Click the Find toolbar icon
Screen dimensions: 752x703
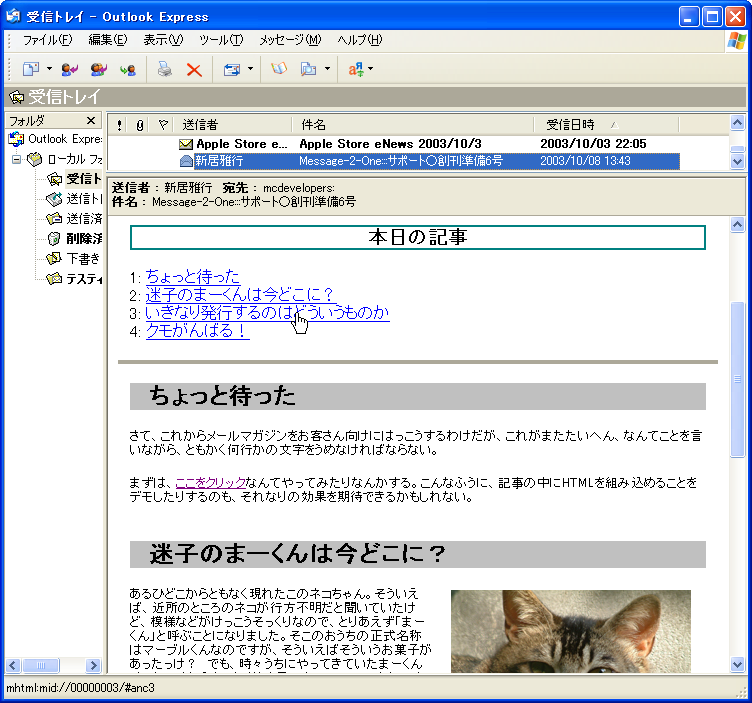[308, 69]
